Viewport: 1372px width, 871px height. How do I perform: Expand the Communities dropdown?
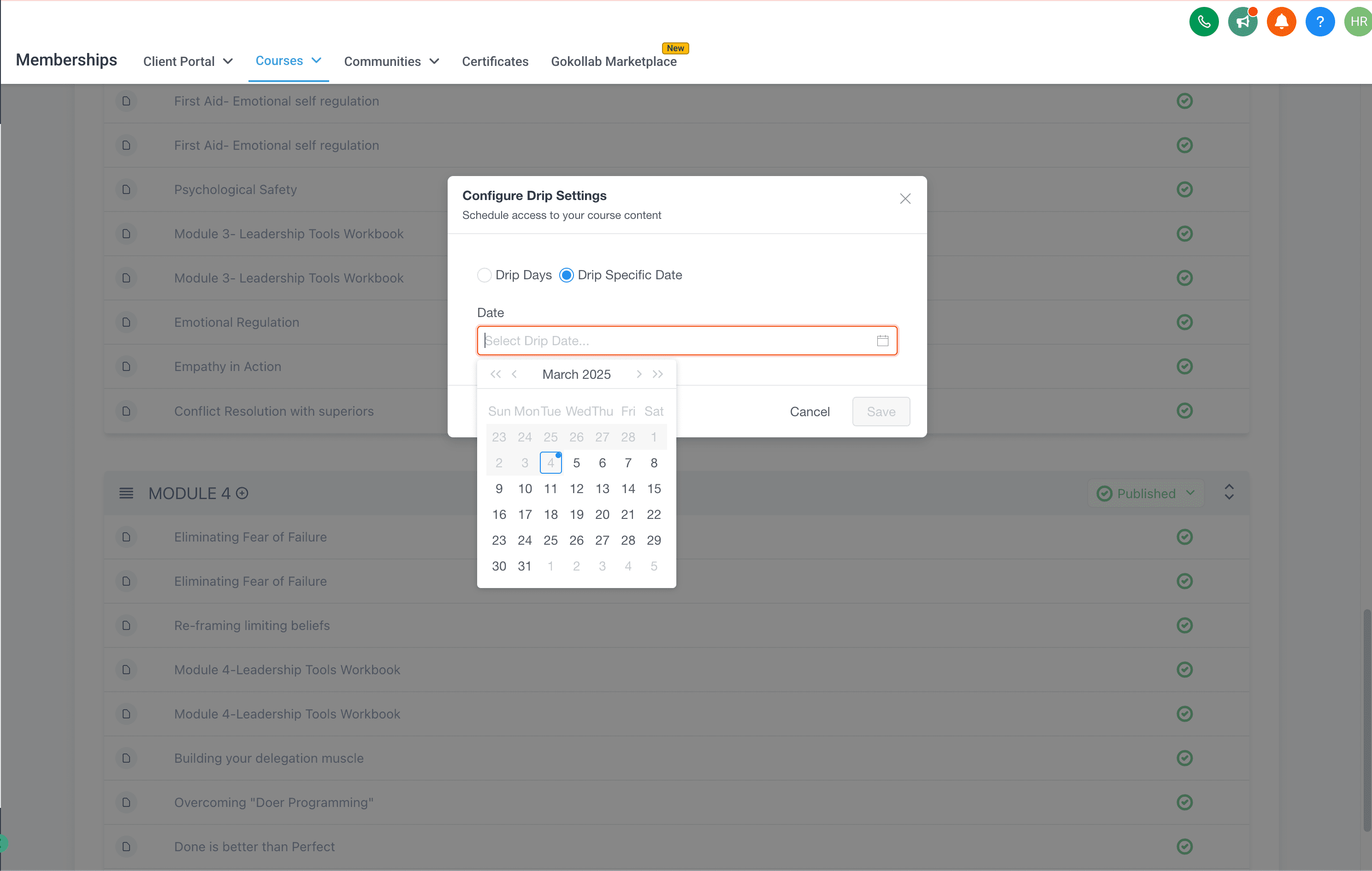pos(391,61)
